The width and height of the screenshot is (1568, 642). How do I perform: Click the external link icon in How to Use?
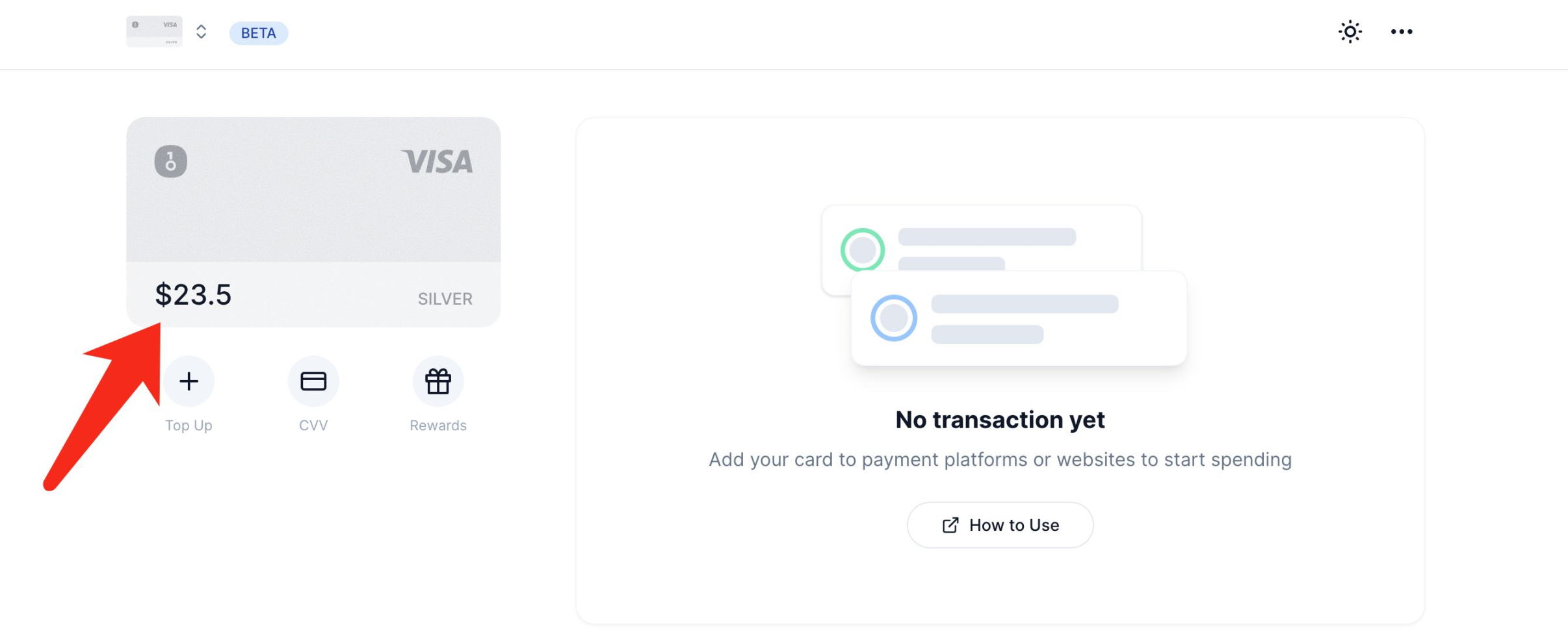tap(950, 525)
